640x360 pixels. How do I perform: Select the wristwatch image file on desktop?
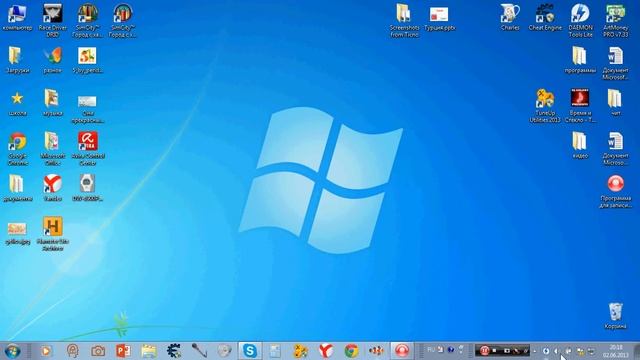click(x=87, y=188)
